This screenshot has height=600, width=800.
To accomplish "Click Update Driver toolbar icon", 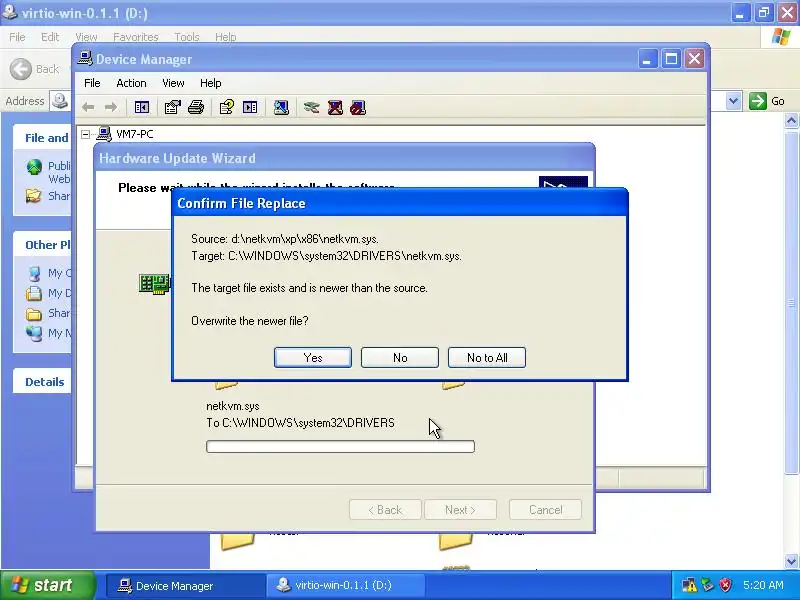I will point(311,107).
